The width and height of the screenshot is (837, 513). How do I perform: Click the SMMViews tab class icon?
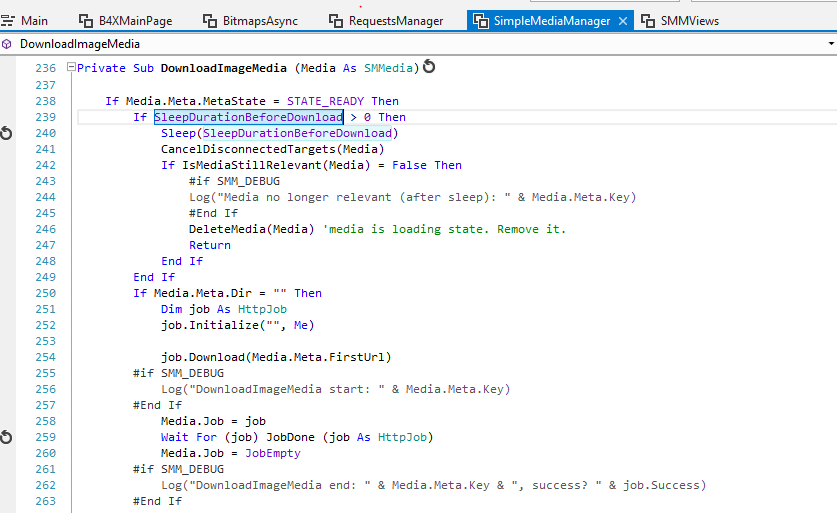(648, 21)
